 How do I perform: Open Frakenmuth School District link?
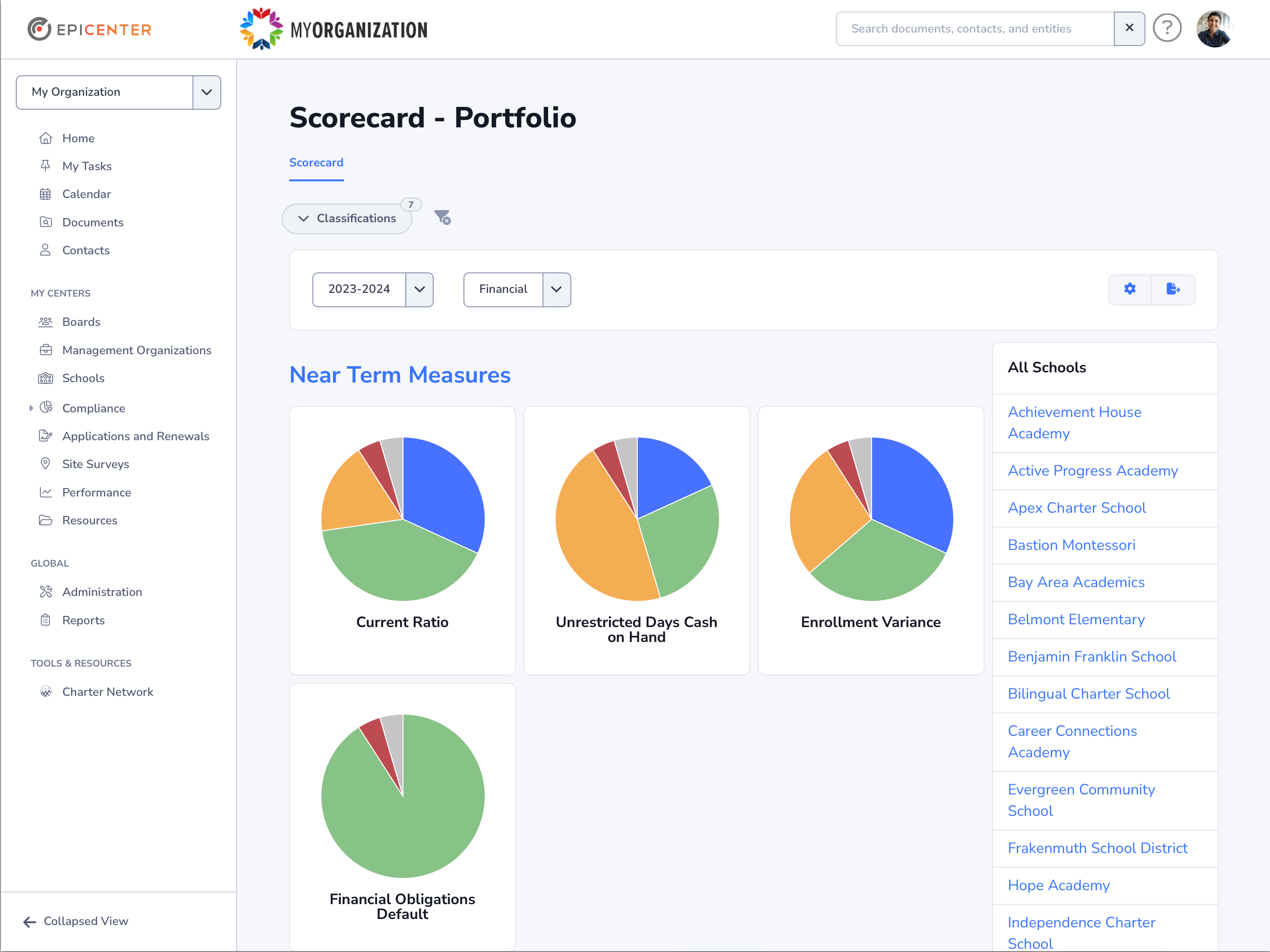pyautogui.click(x=1097, y=848)
